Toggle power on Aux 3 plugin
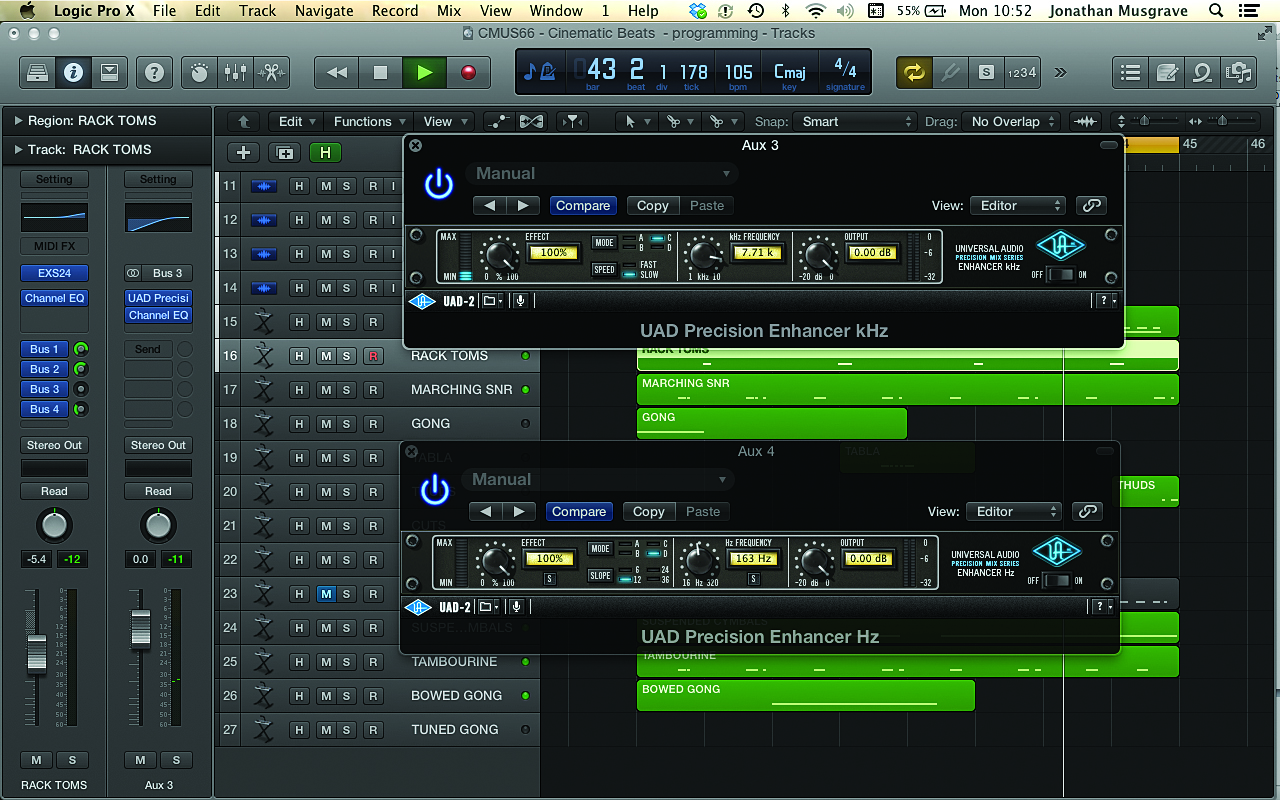The height and width of the screenshot is (800, 1280). point(438,185)
